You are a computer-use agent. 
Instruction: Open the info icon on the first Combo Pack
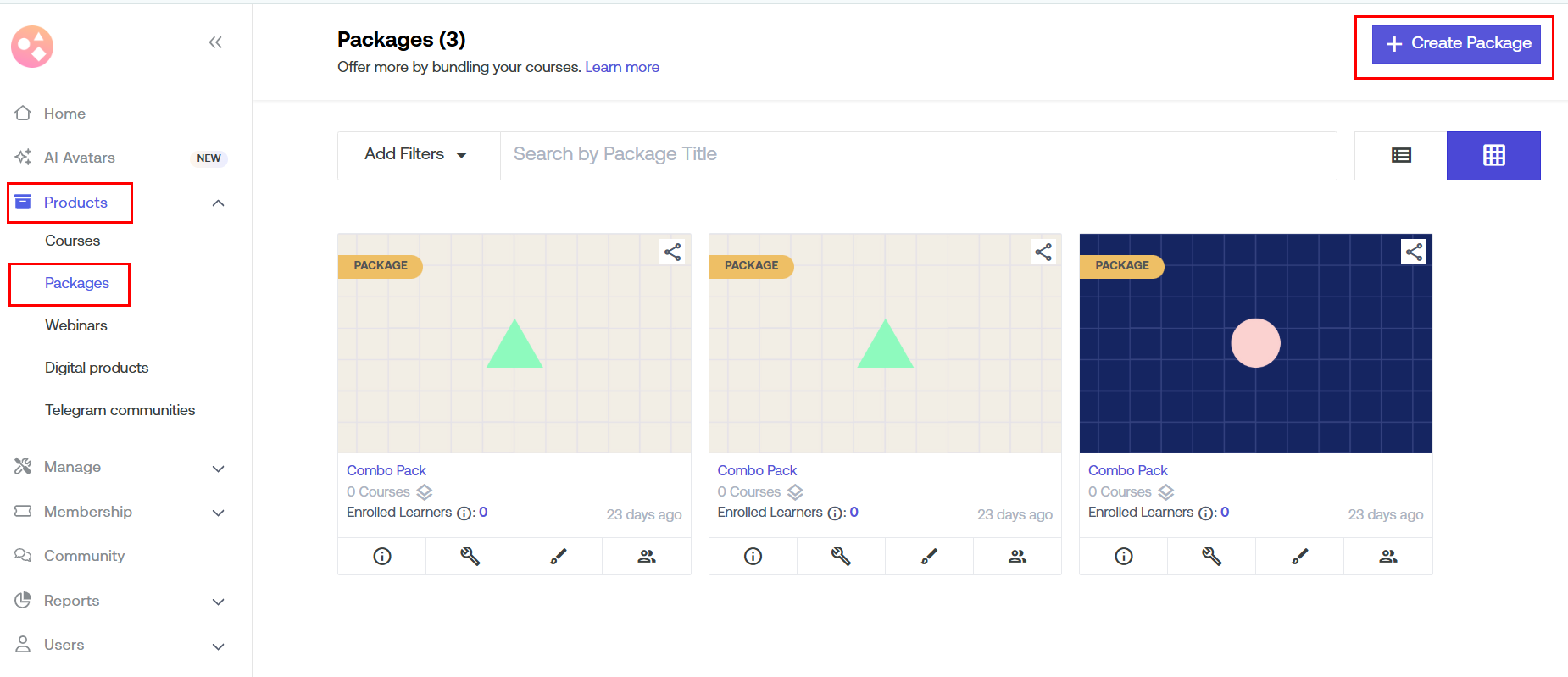382,556
